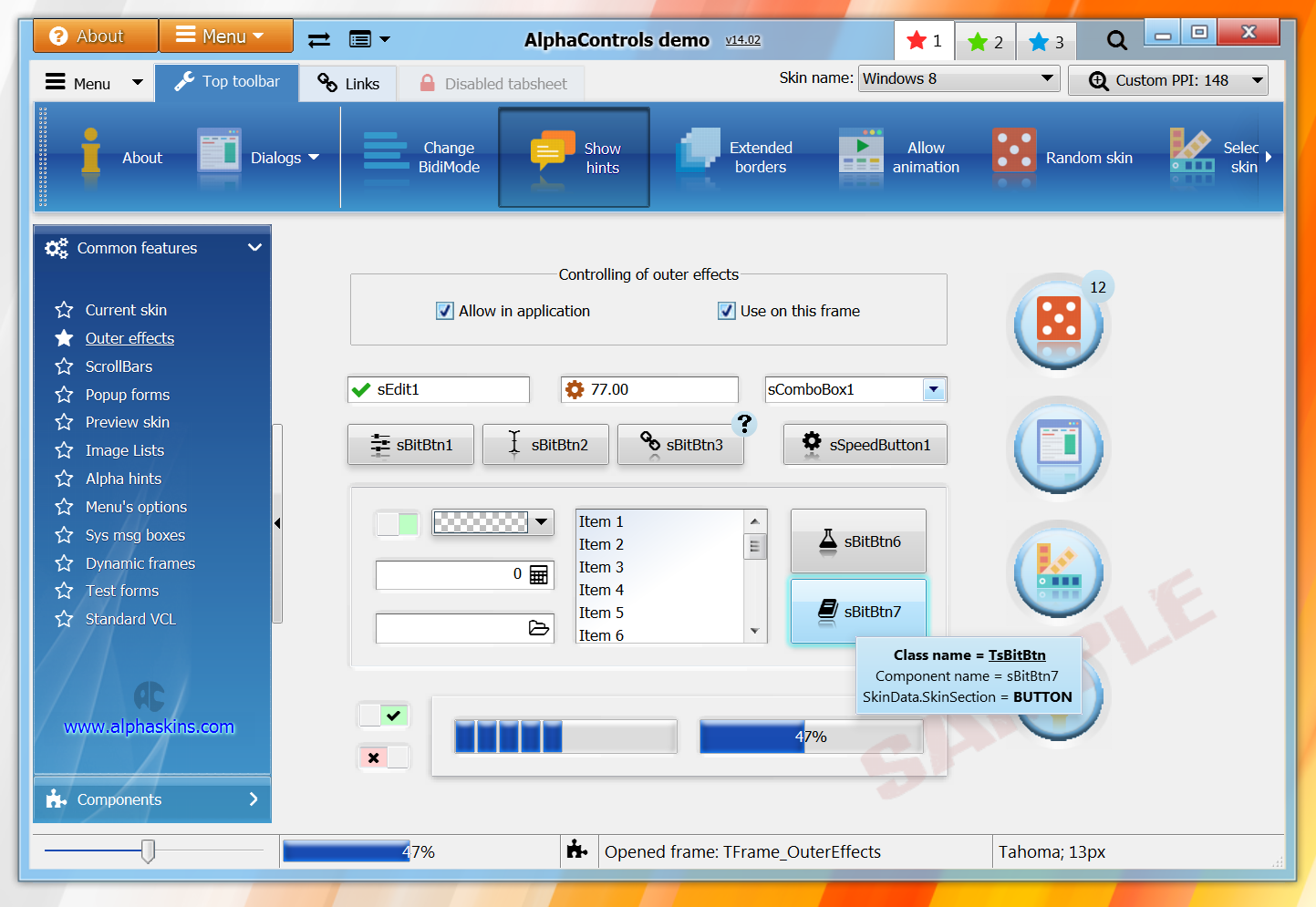Open the sComboBox1 dropdown arrow
This screenshot has height=907, width=1316.
tap(934, 390)
